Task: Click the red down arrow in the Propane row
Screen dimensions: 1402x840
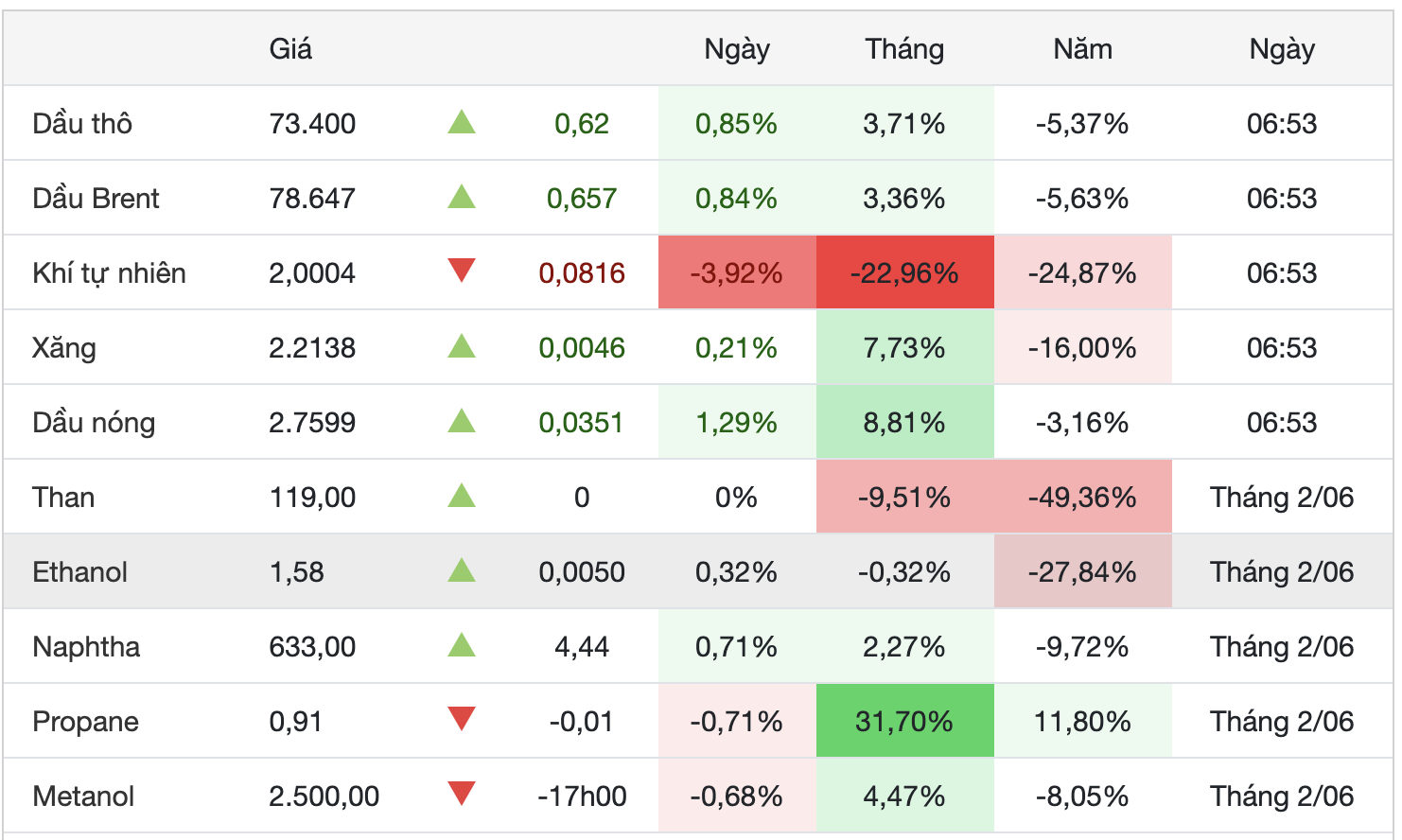Action: click(x=462, y=720)
